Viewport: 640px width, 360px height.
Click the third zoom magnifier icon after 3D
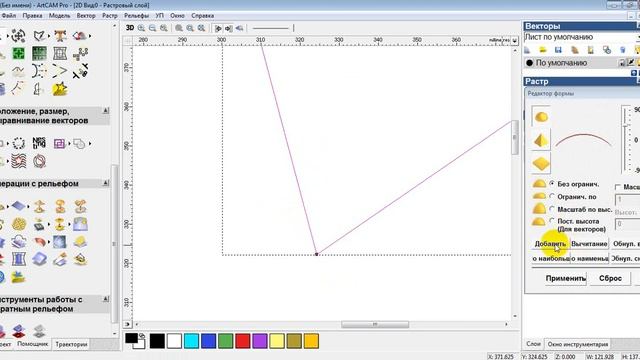click(164, 28)
